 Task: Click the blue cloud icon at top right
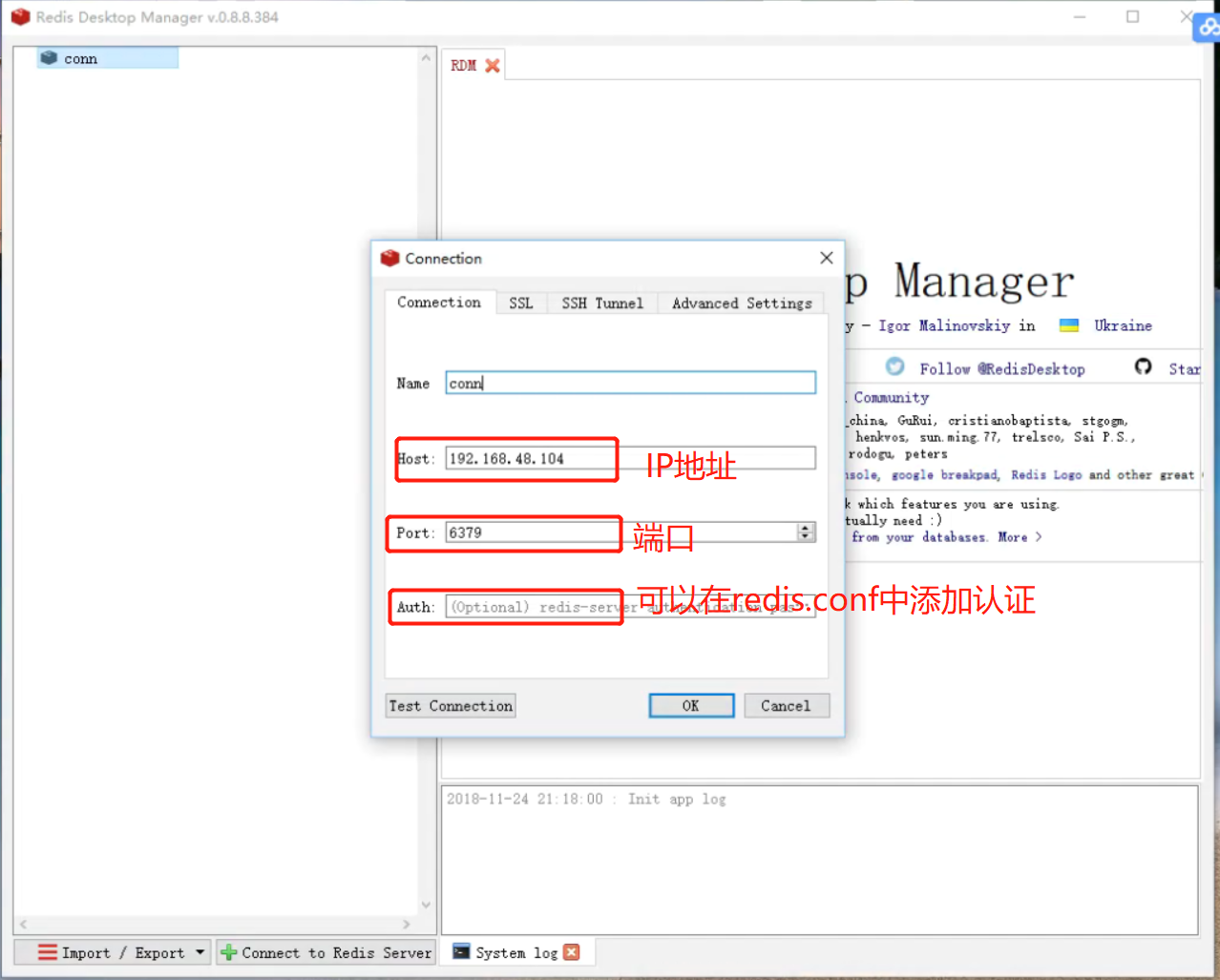(1208, 28)
